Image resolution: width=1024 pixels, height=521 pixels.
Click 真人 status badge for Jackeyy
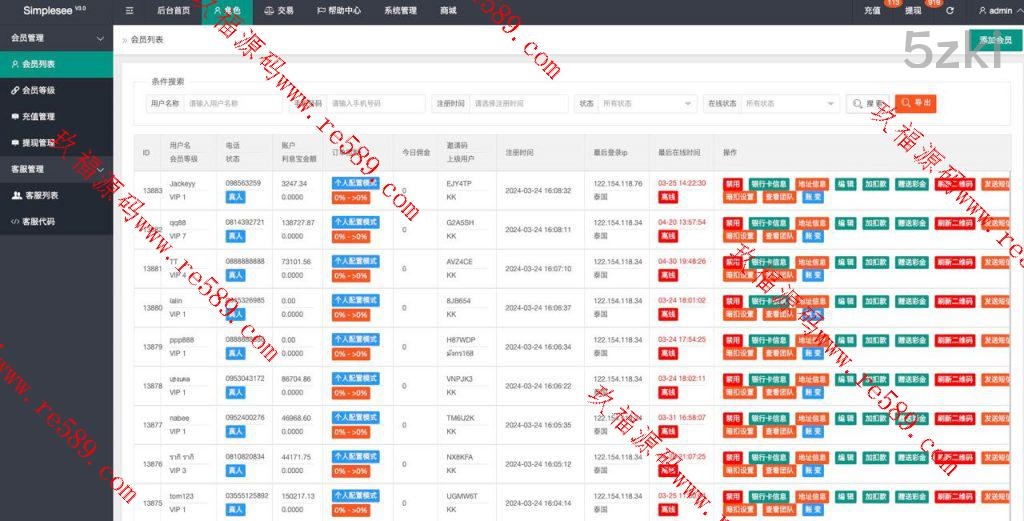tap(235, 198)
